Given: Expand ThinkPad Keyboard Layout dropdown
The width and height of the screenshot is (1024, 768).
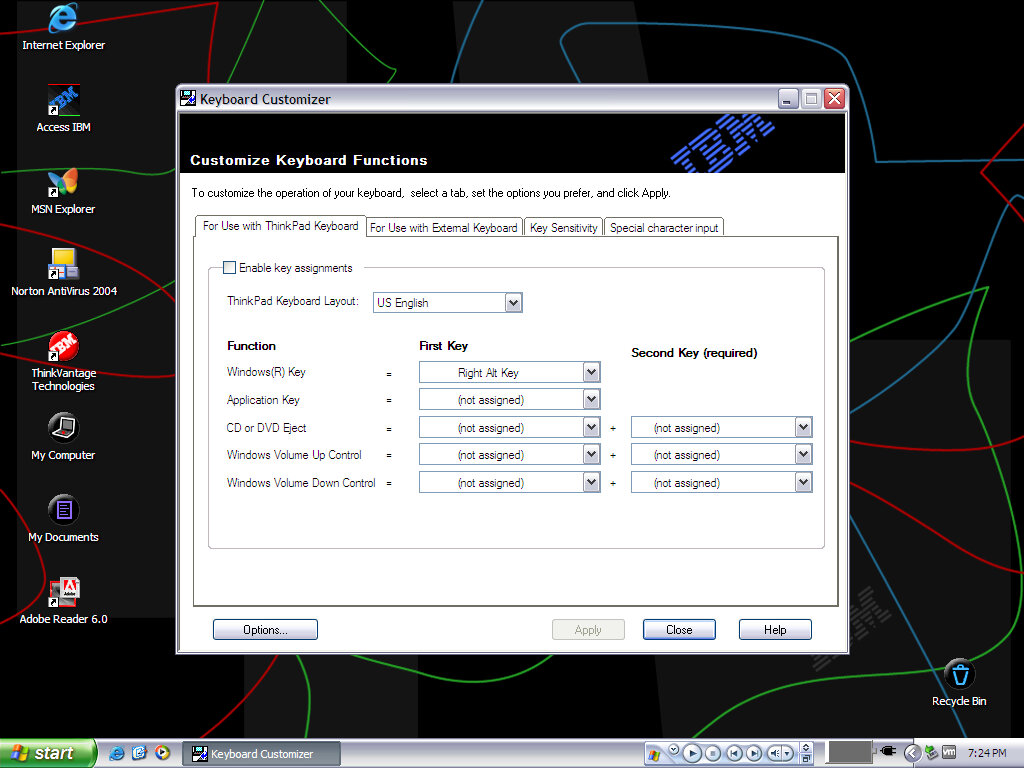Looking at the screenshot, I should (513, 303).
